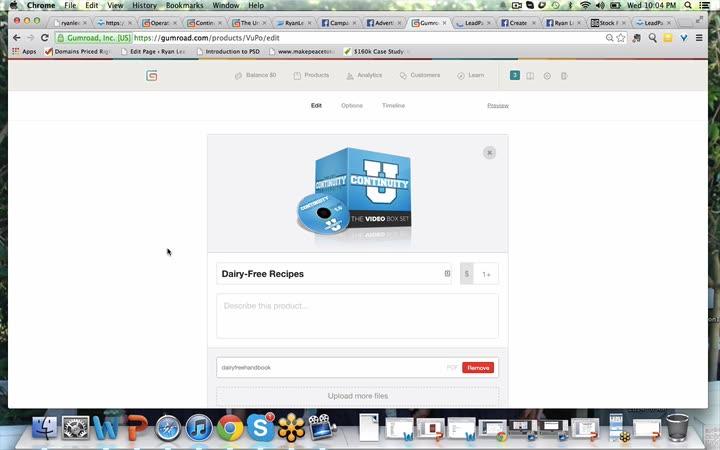
Task: Open Safari from the dock
Action: coord(168,428)
